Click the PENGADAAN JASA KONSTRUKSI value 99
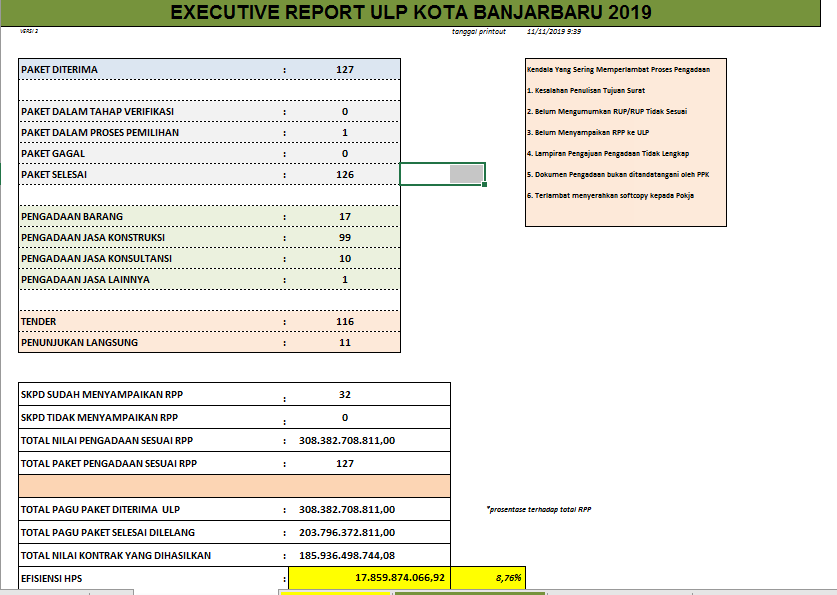 point(345,237)
